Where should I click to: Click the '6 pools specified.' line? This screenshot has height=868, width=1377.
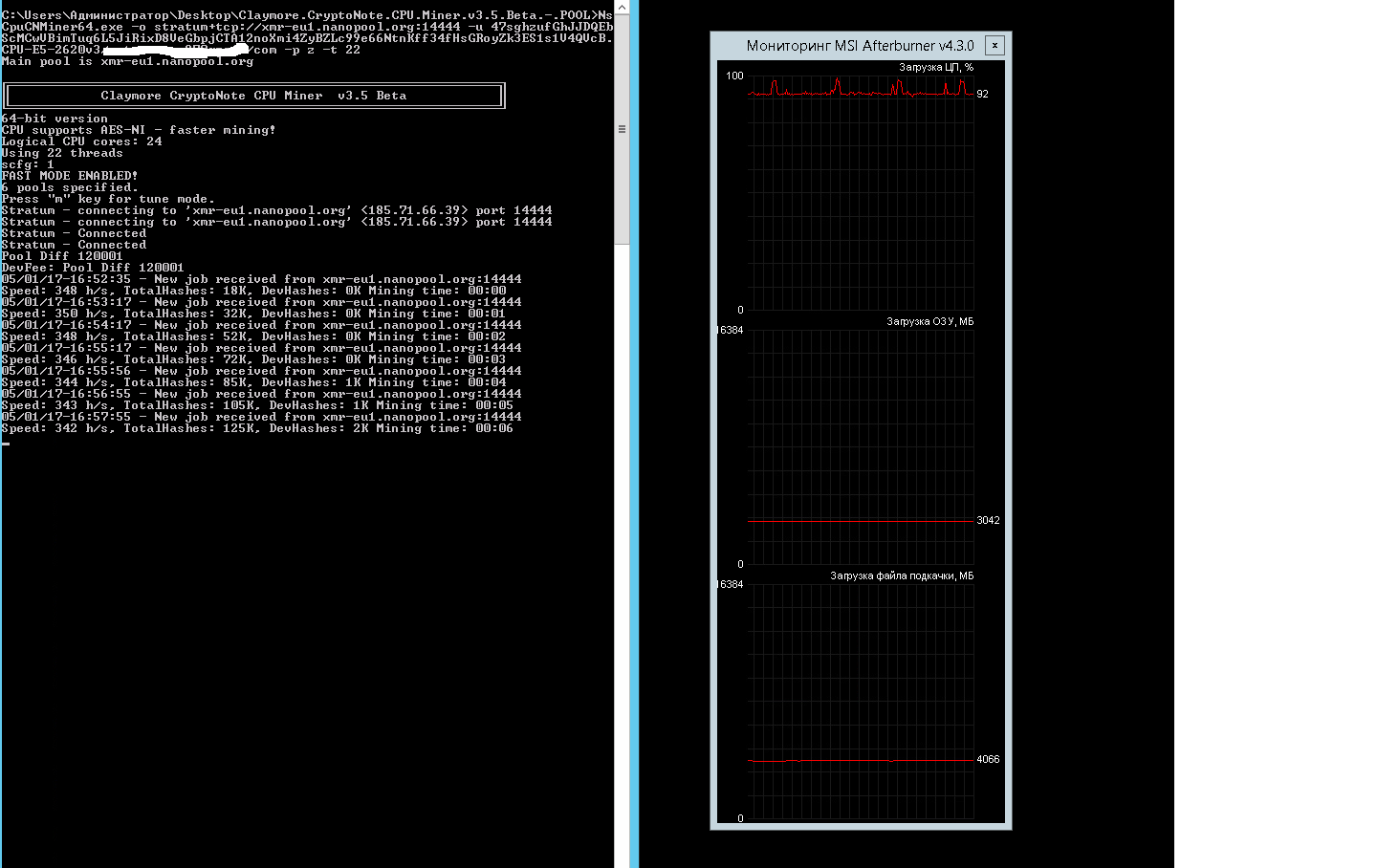(70, 187)
